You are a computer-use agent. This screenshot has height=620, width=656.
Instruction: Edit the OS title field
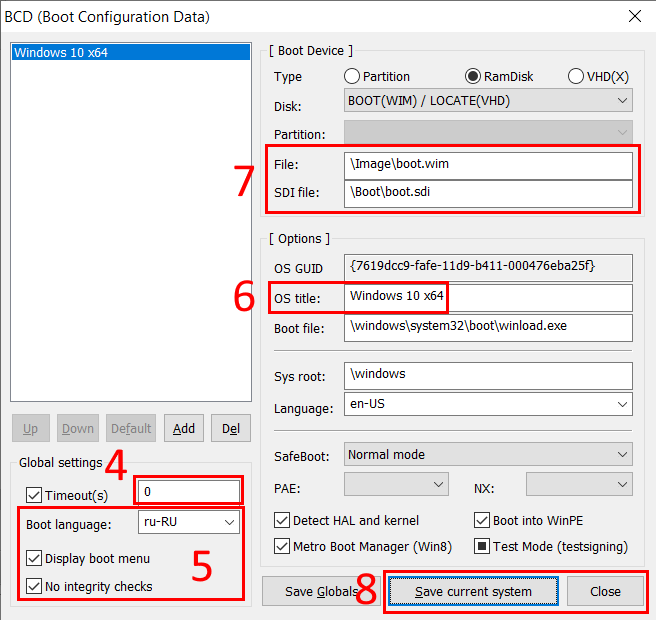click(x=488, y=297)
